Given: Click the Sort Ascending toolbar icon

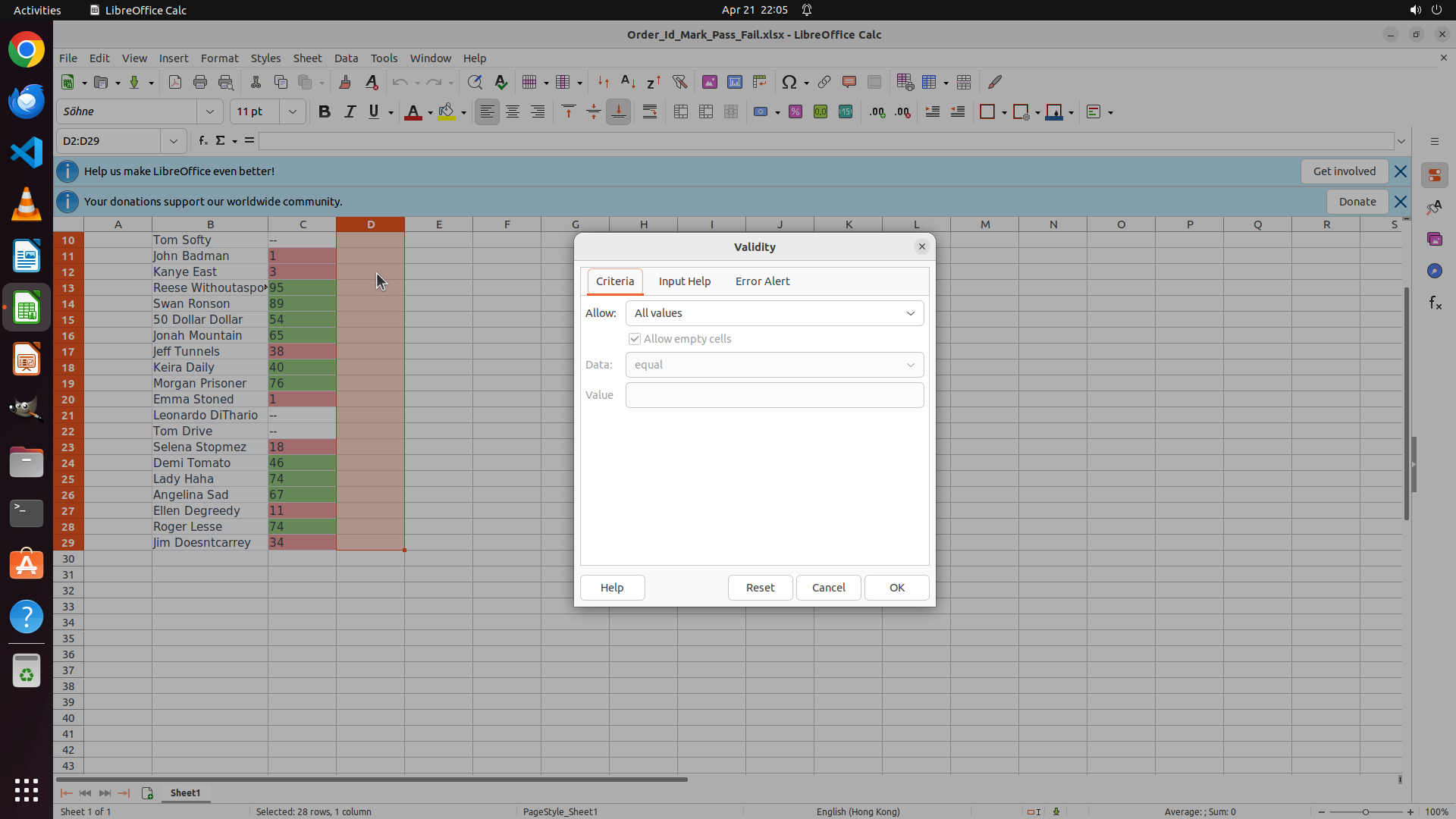Looking at the screenshot, I should click(x=628, y=82).
